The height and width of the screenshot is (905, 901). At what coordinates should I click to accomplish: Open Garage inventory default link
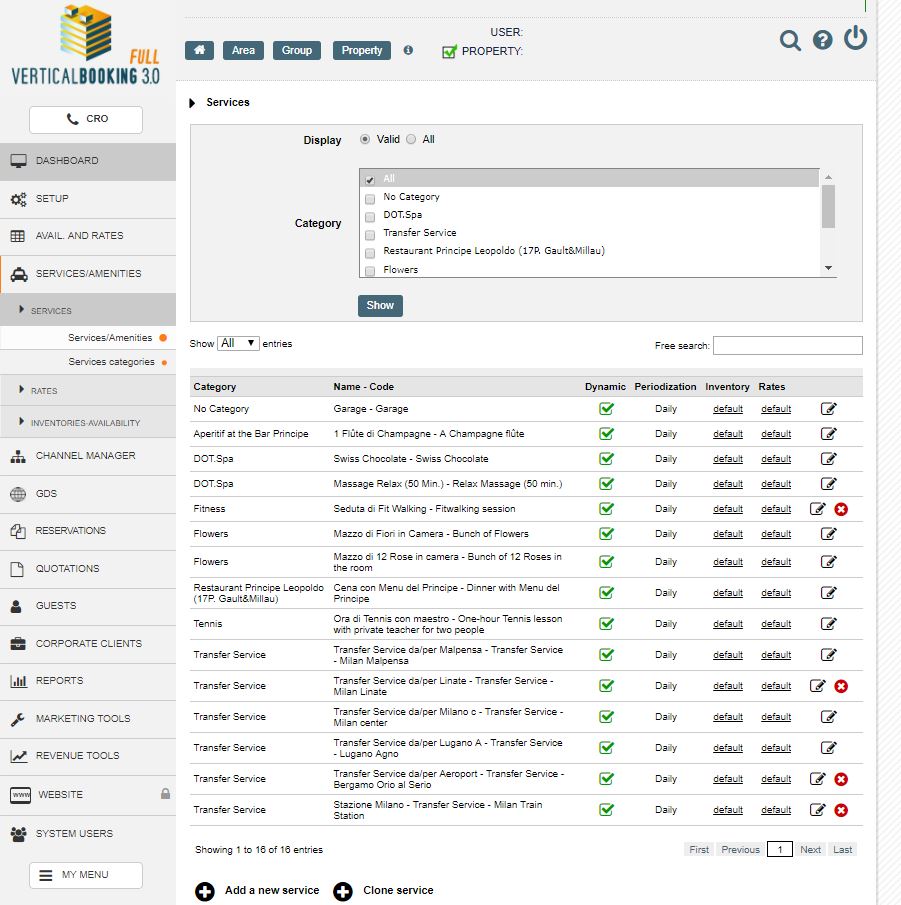tap(727, 409)
